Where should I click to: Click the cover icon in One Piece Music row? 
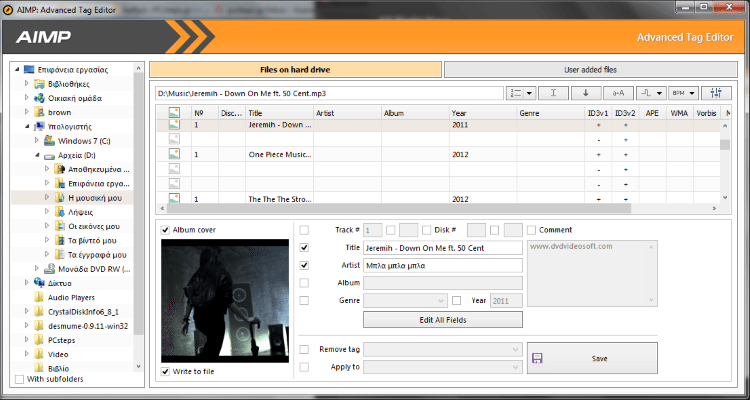coord(174,155)
